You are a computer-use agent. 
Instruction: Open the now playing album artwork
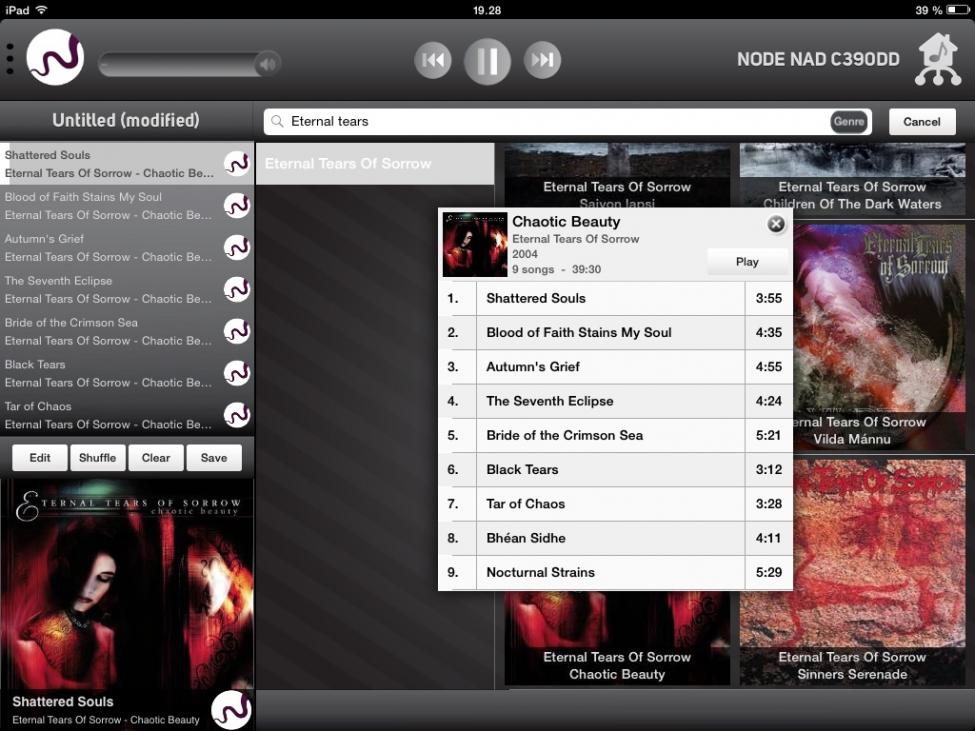coord(127,584)
